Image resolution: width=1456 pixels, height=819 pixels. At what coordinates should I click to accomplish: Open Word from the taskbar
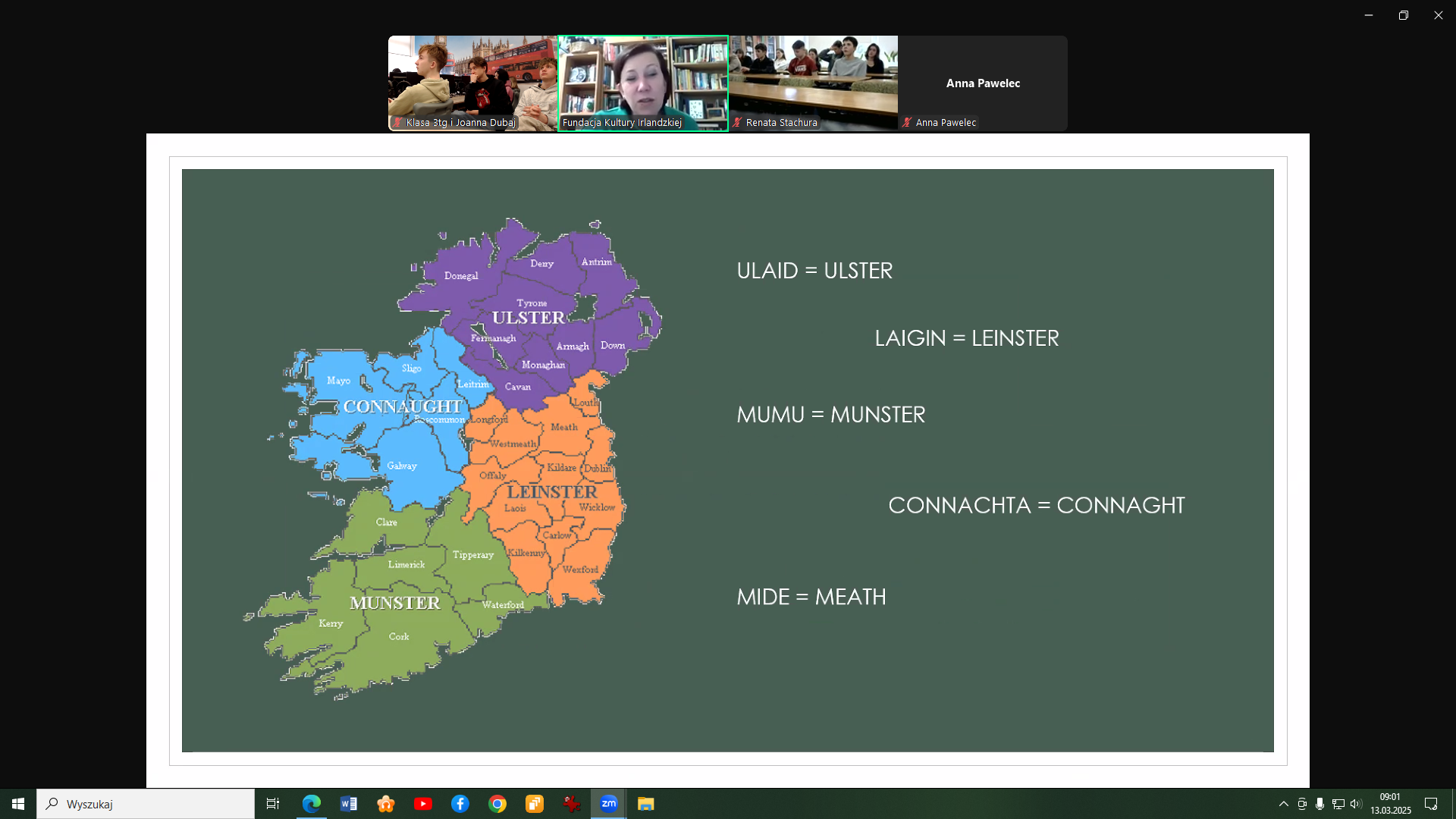click(349, 804)
